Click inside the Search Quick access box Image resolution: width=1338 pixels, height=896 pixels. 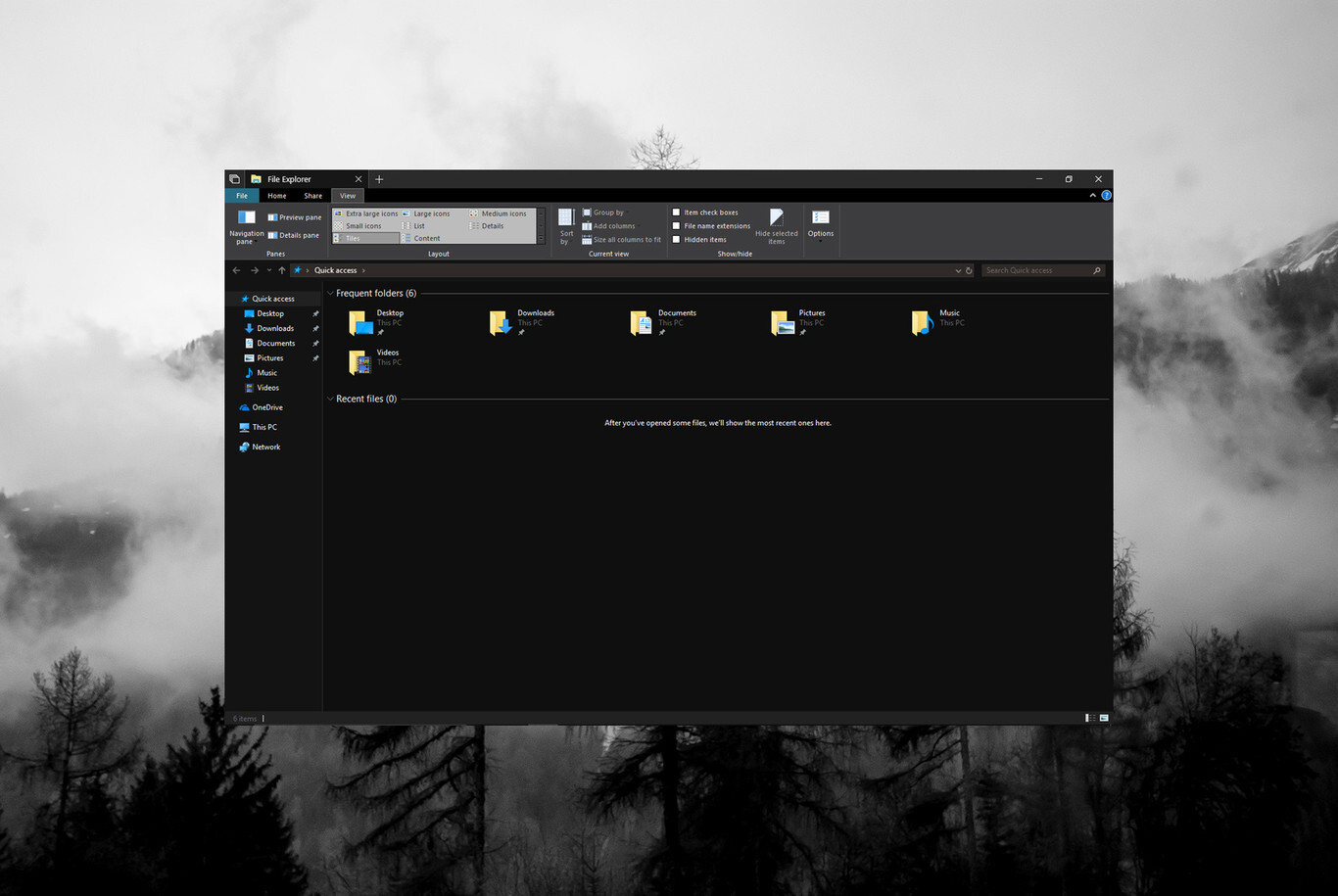click(x=1041, y=269)
